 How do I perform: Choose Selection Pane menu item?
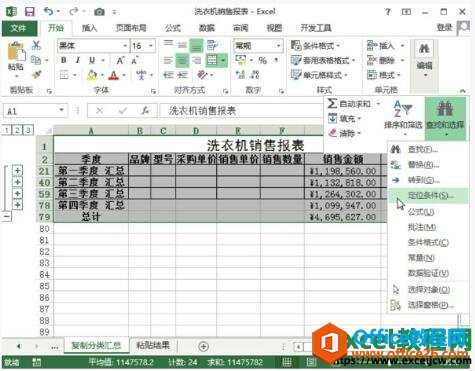tap(430, 305)
